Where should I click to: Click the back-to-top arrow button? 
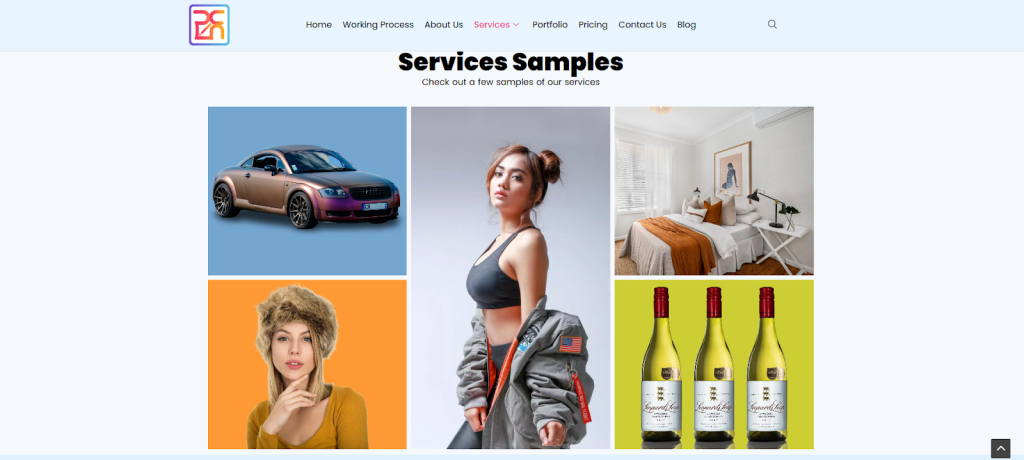[x=1000, y=448]
